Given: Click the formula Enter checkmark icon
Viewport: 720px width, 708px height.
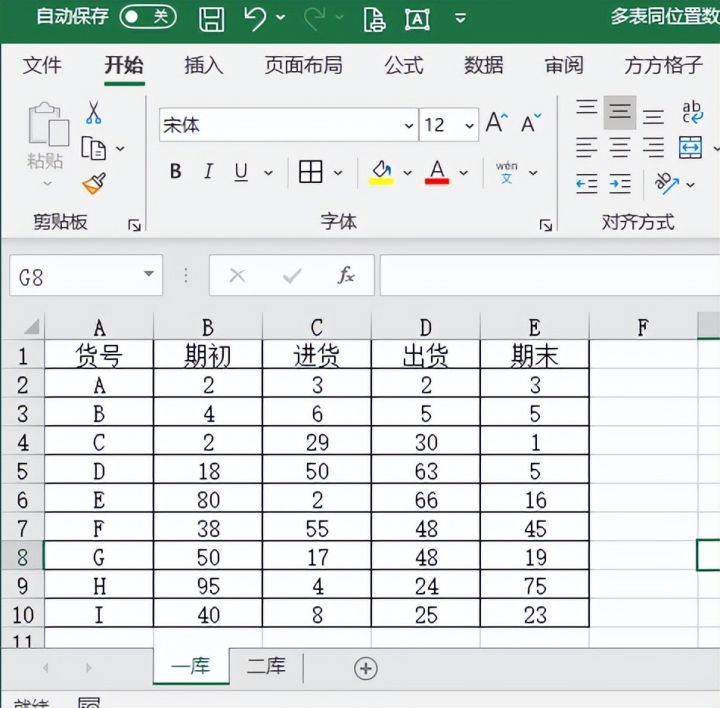Looking at the screenshot, I should 292,275.
